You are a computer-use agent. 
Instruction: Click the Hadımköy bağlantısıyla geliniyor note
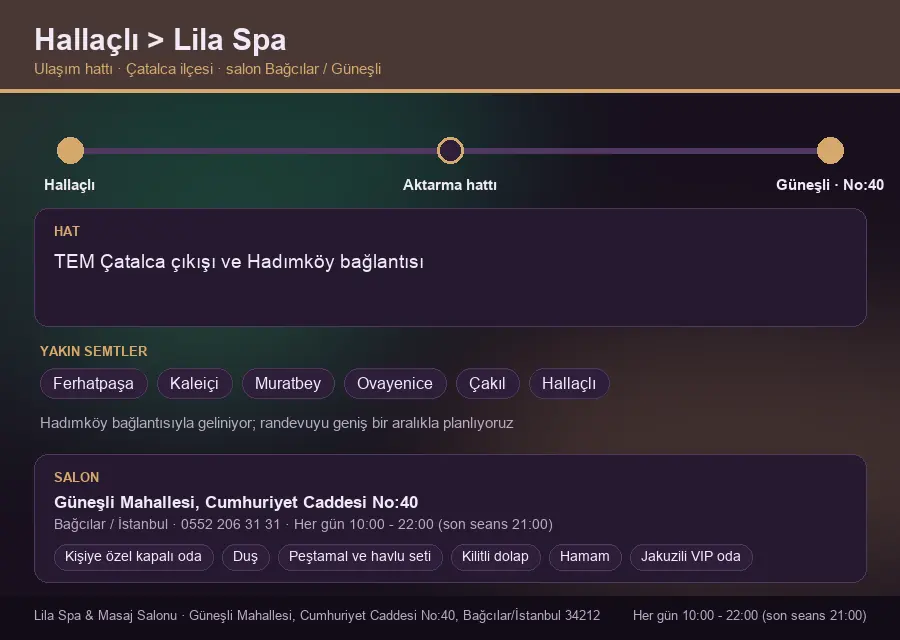click(277, 423)
